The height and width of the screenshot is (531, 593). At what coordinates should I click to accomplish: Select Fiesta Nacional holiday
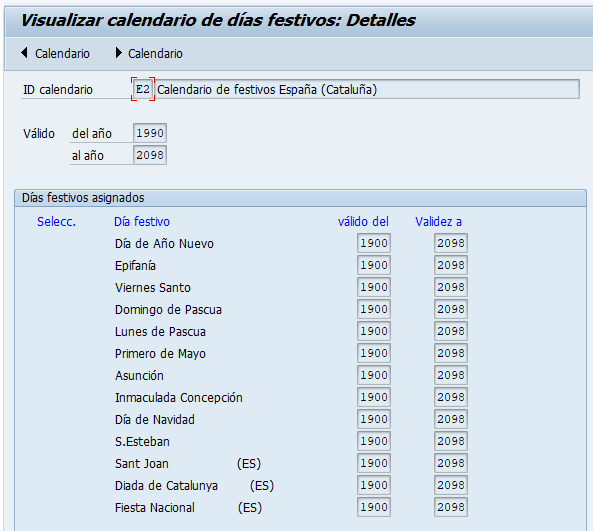[x=155, y=507]
